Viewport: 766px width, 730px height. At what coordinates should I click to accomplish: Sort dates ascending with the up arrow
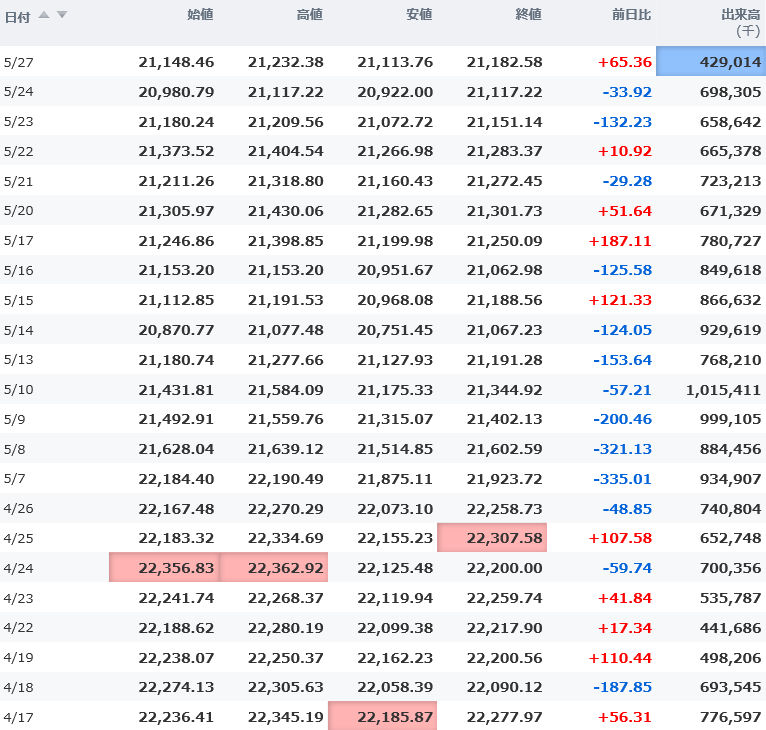[x=44, y=15]
